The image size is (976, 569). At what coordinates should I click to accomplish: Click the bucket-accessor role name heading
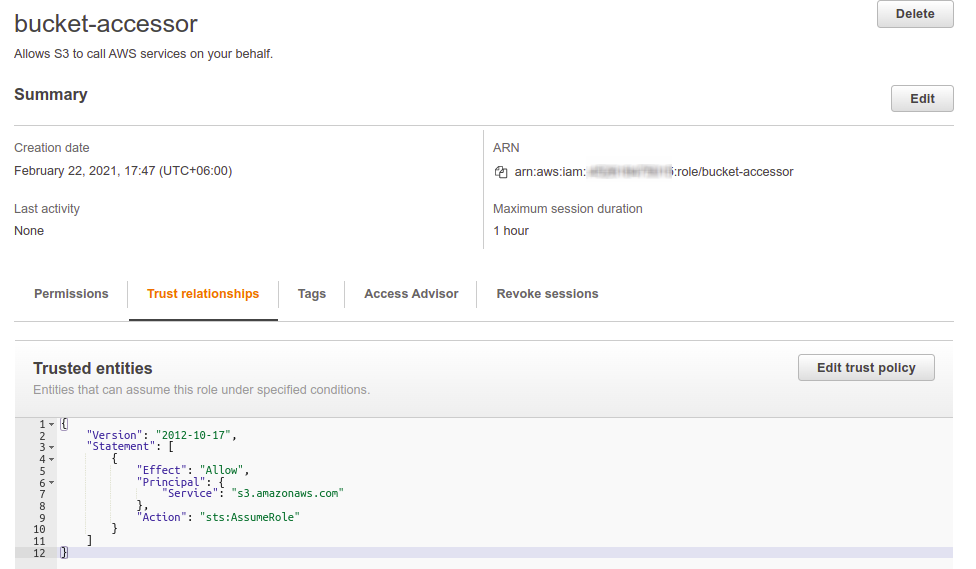106,25
